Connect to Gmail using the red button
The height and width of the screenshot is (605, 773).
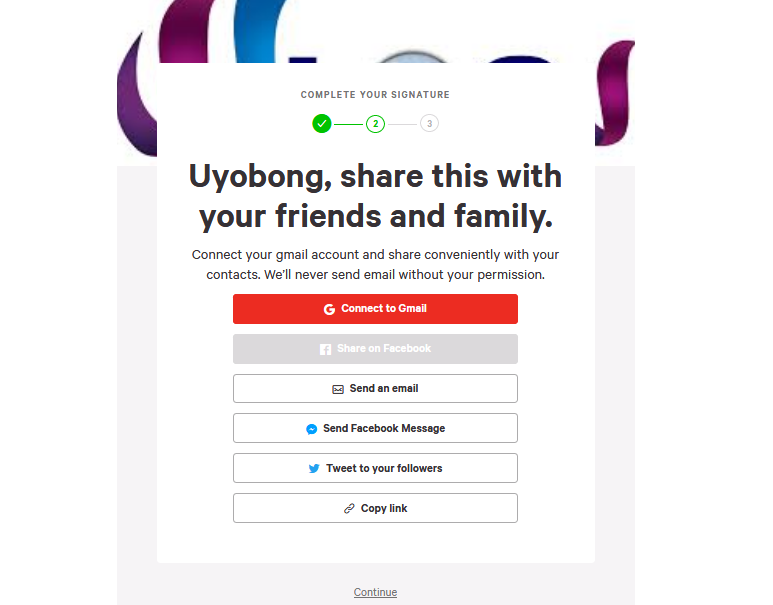pyautogui.click(x=375, y=309)
